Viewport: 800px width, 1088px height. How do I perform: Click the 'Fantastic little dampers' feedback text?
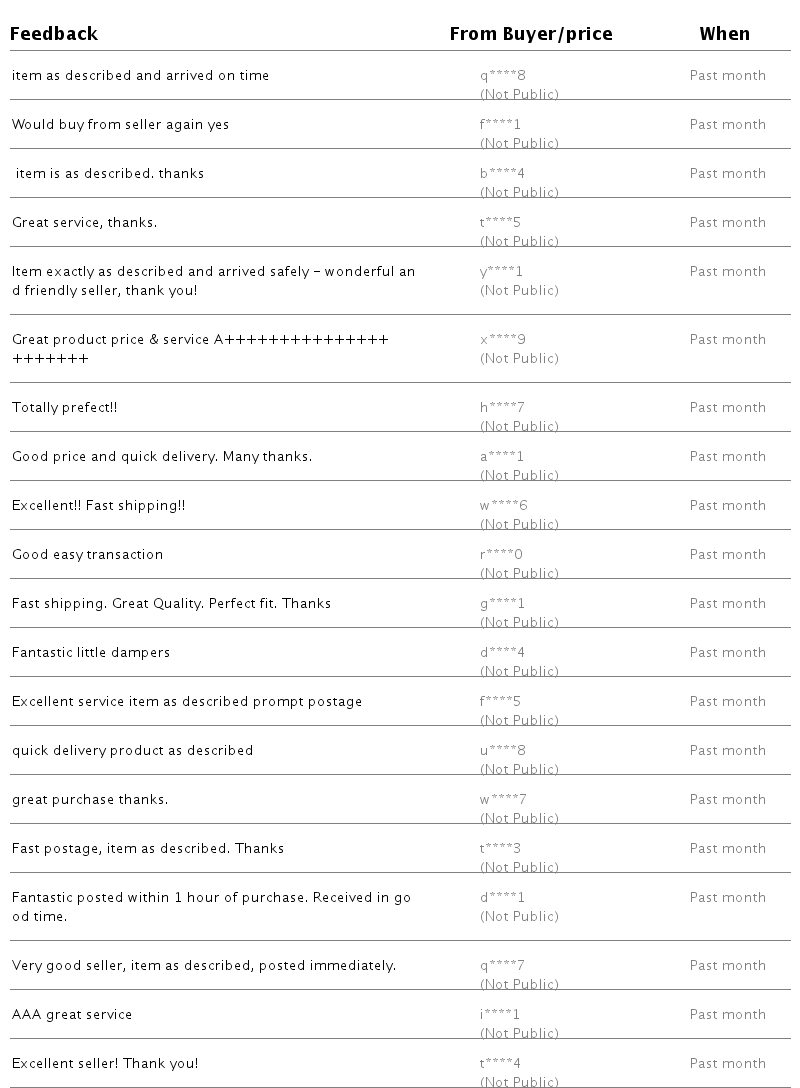(91, 653)
